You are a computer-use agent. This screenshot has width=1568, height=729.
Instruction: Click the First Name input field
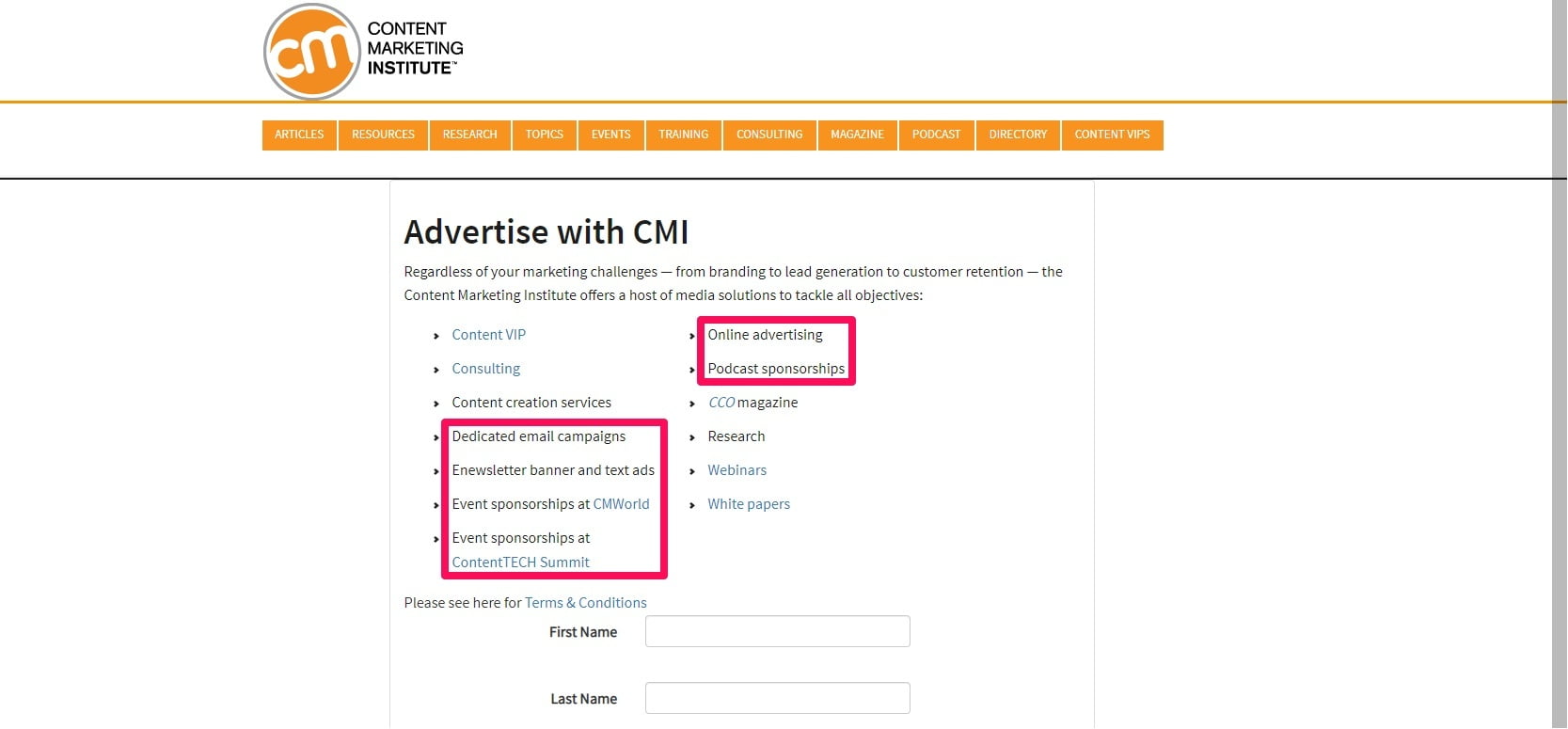pyautogui.click(x=778, y=631)
